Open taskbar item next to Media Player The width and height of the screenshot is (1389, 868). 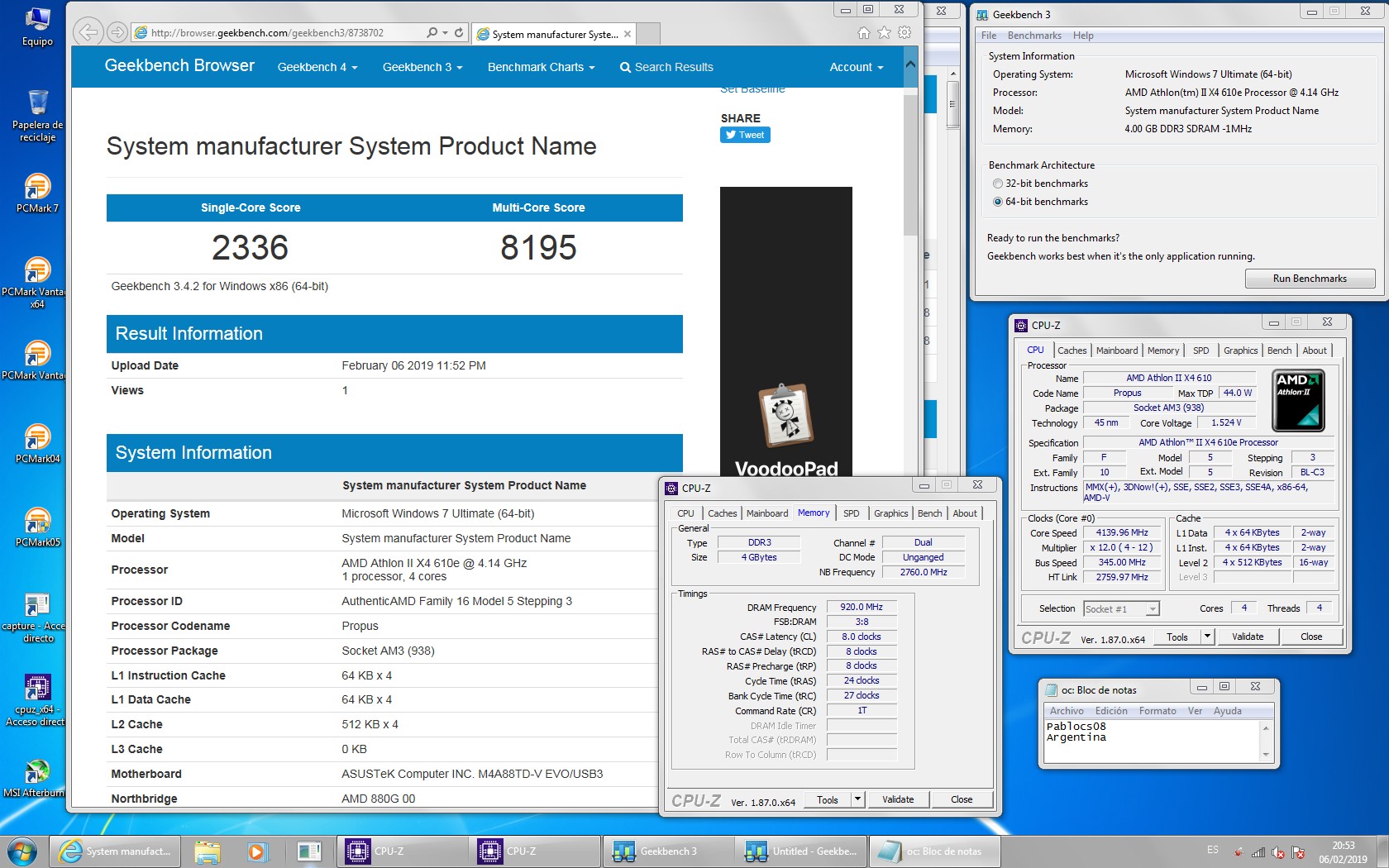(308, 851)
